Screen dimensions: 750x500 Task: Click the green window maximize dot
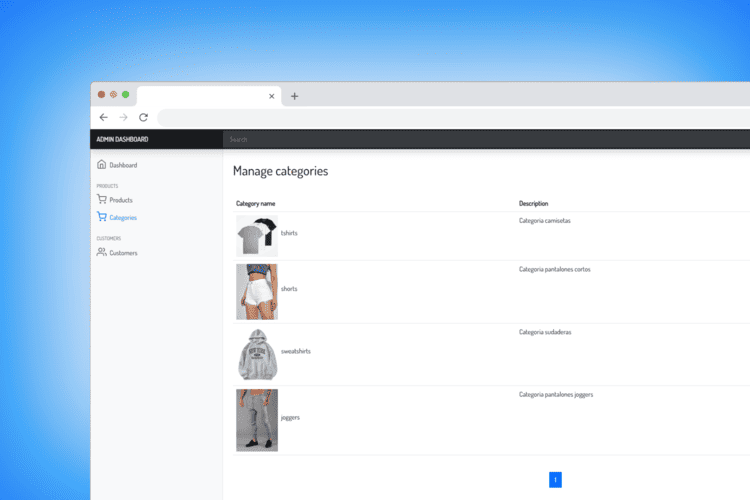pyautogui.click(x=125, y=95)
